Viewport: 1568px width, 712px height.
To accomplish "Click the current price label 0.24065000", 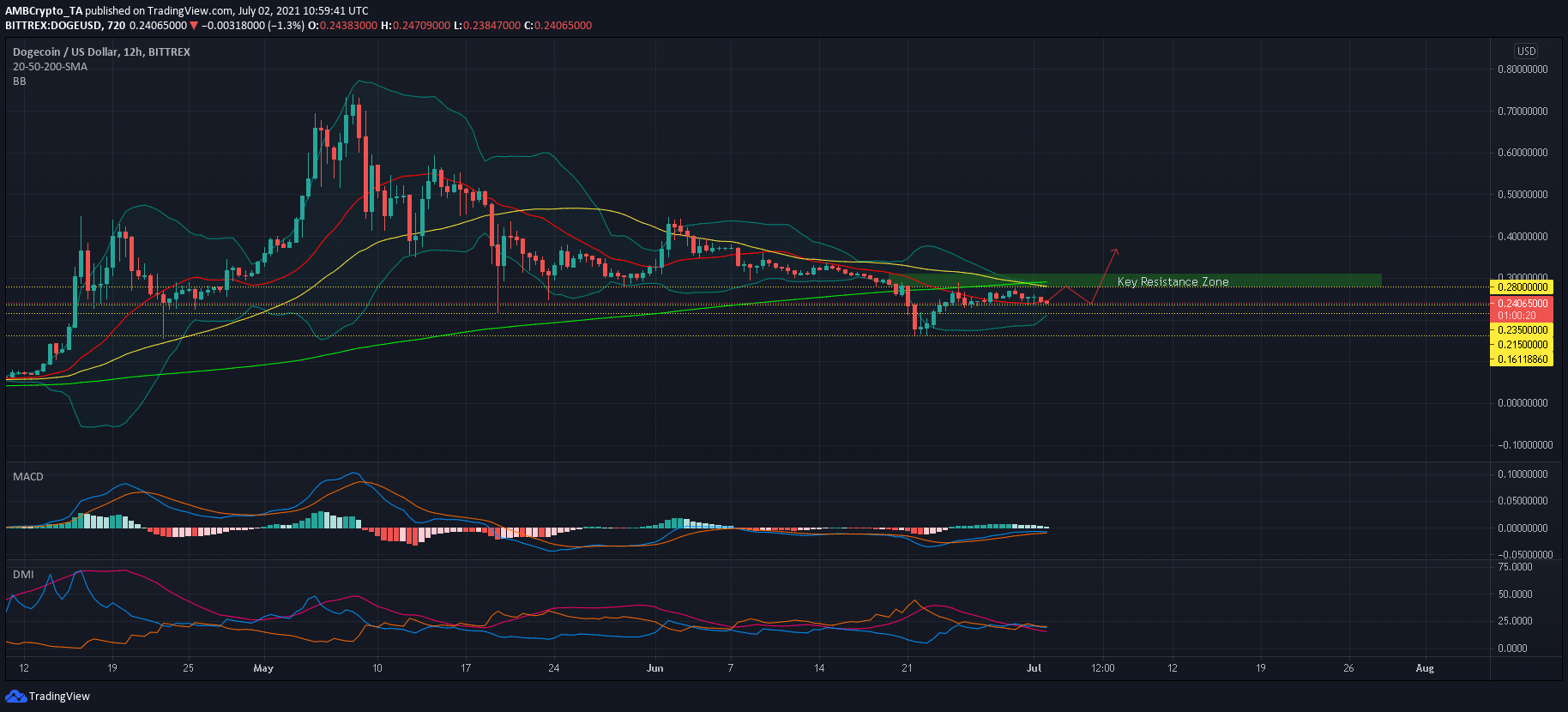I will pyautogui.click(x=1522, y=304).
